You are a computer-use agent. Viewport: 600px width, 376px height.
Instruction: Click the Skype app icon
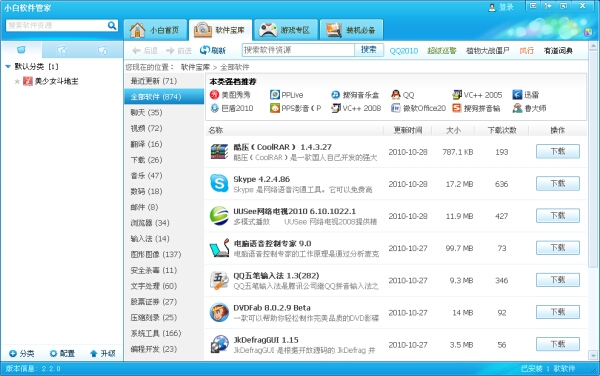219,184
